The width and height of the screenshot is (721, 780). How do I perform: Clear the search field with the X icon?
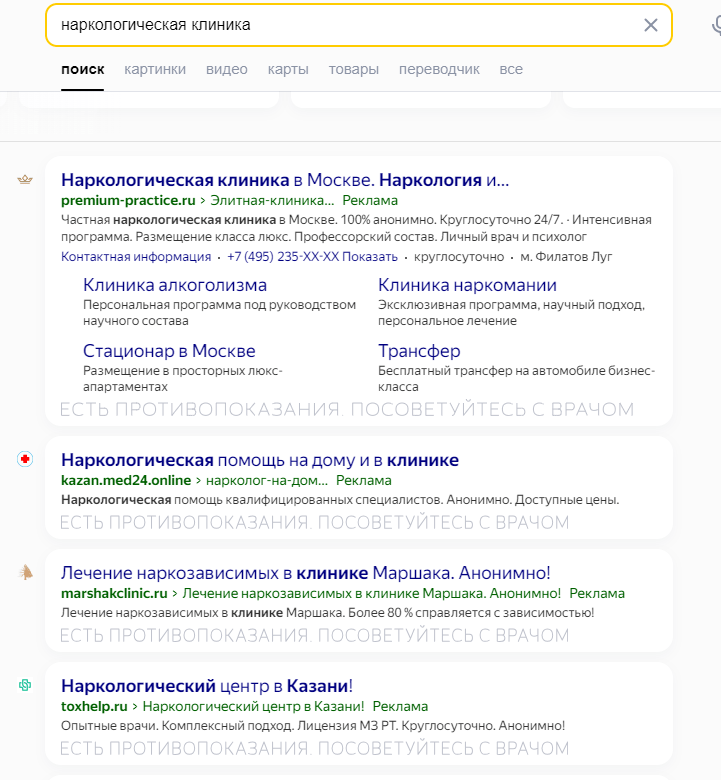pos(650,25)
